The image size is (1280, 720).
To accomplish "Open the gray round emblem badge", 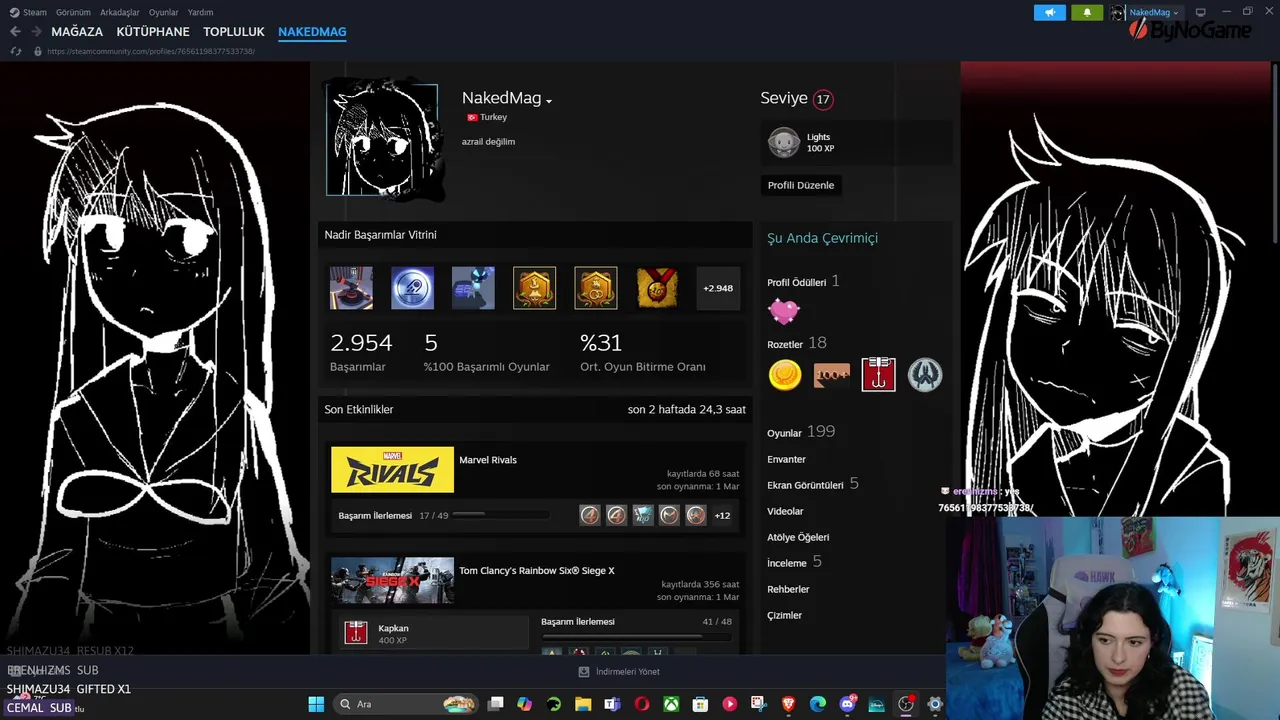I will [x=925, y=375].
